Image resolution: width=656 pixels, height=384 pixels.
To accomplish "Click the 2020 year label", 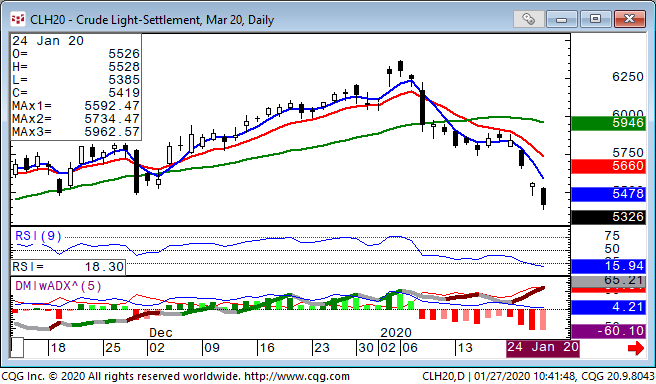I will 396,333.
